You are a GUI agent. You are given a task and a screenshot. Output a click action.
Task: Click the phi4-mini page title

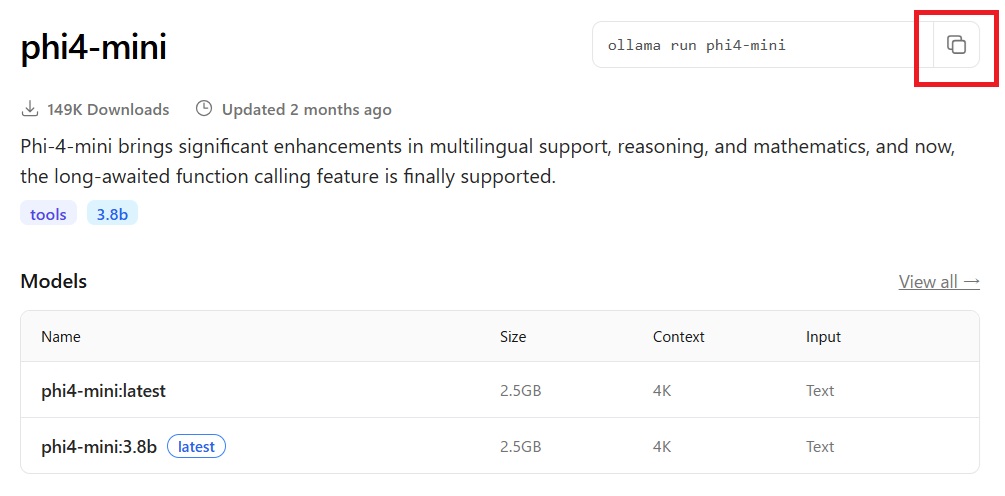point(94,48)
